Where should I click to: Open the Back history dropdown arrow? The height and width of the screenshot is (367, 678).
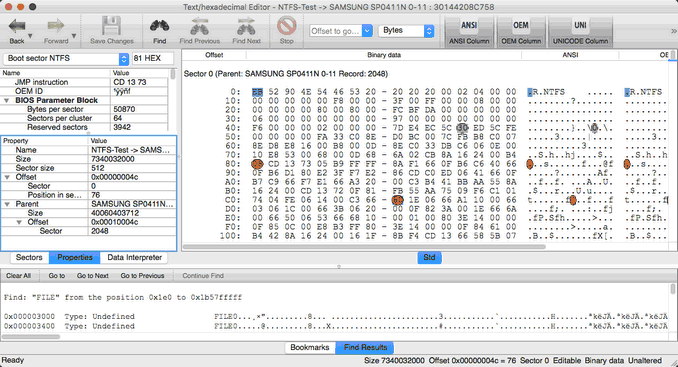(30, 36)
